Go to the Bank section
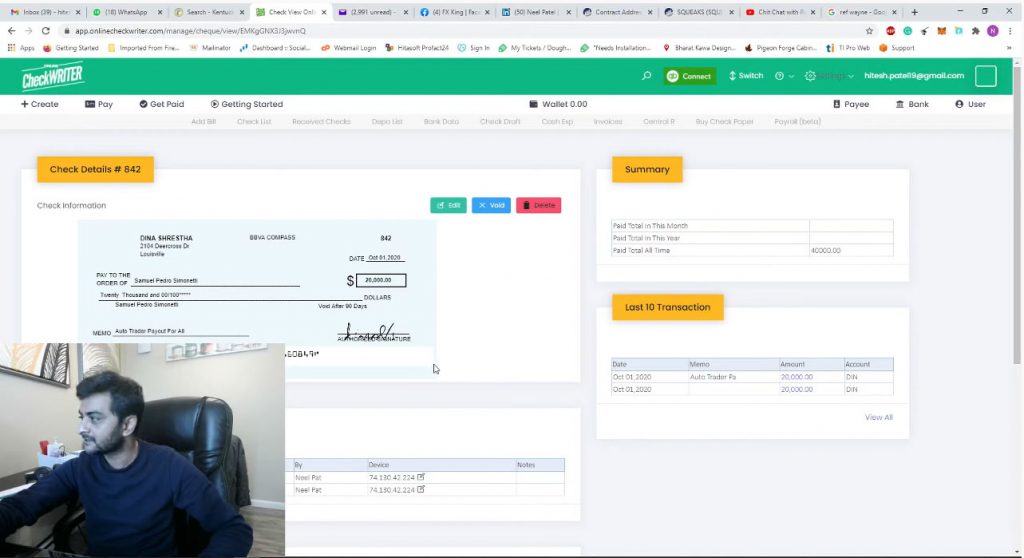This screenshot has height=558, width=1024. (912, 104)
